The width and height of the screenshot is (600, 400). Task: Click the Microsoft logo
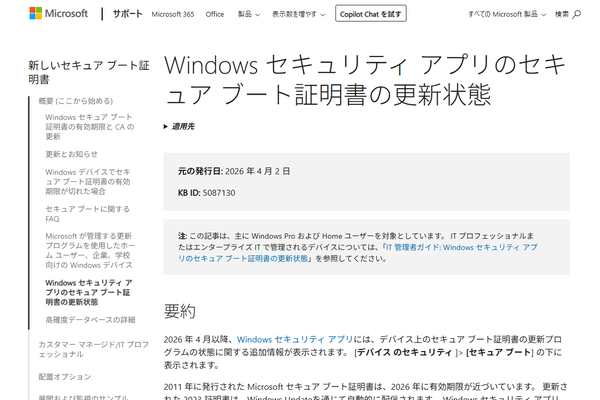click(59, 13)
